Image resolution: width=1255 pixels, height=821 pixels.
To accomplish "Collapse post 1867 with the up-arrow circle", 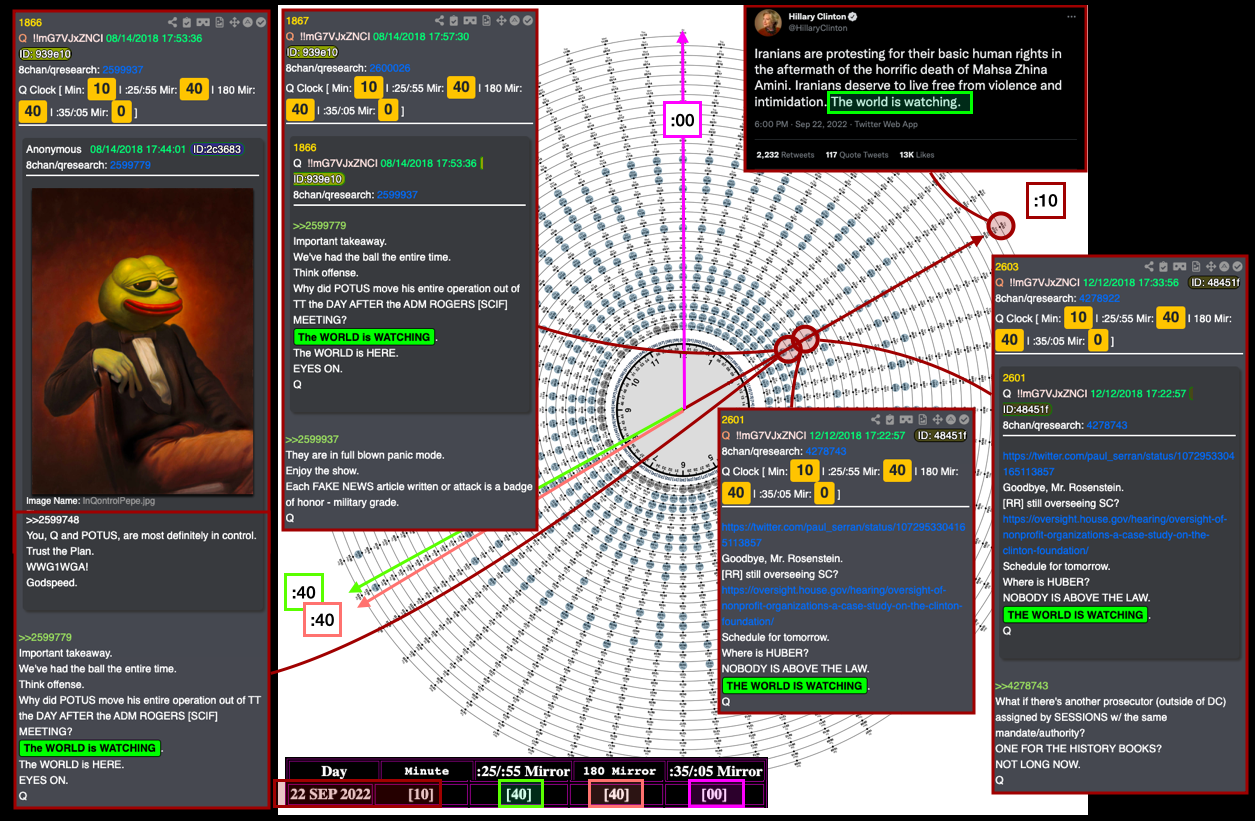I will 515,20.
